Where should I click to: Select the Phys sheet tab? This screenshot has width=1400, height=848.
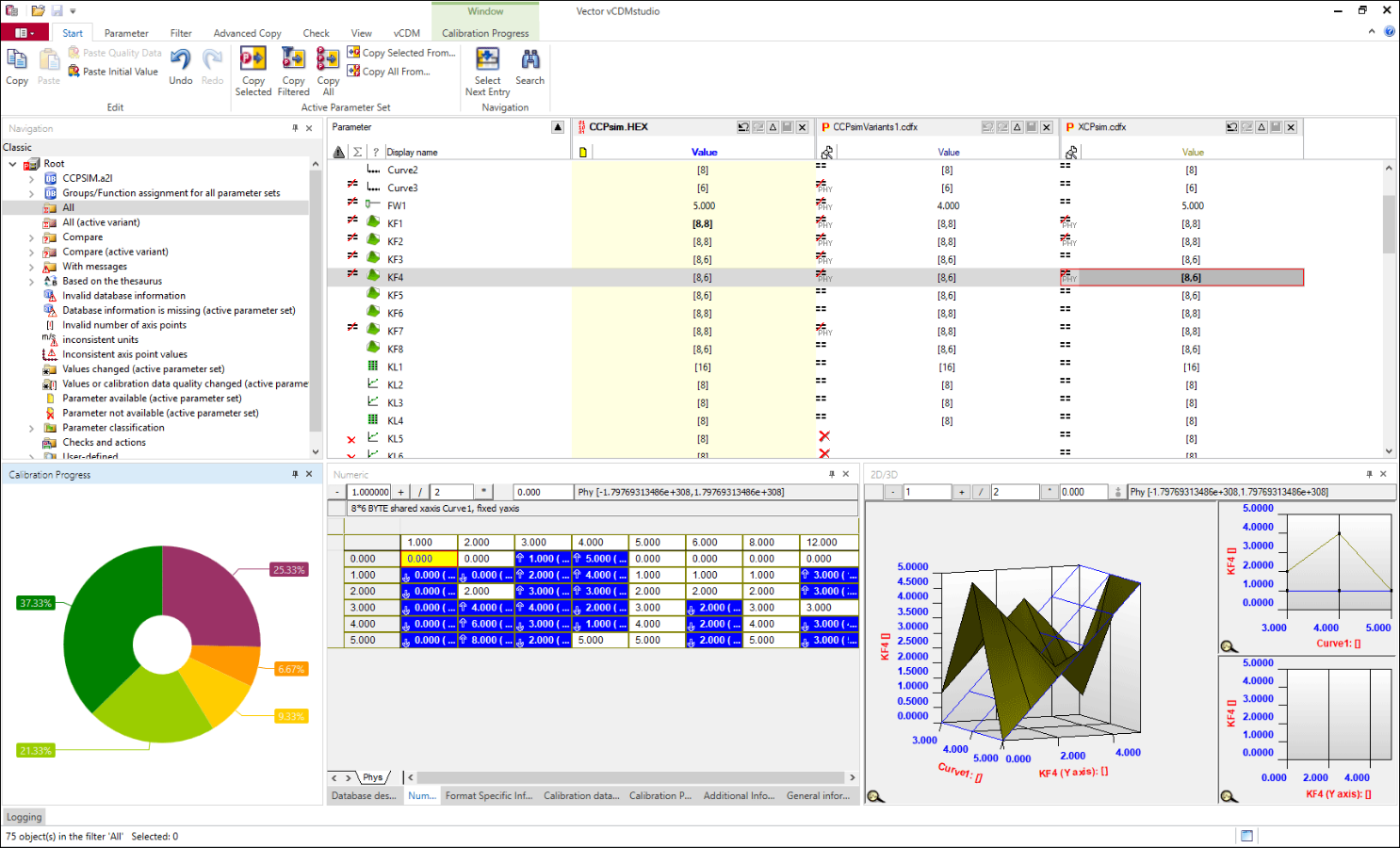point(373,777)
